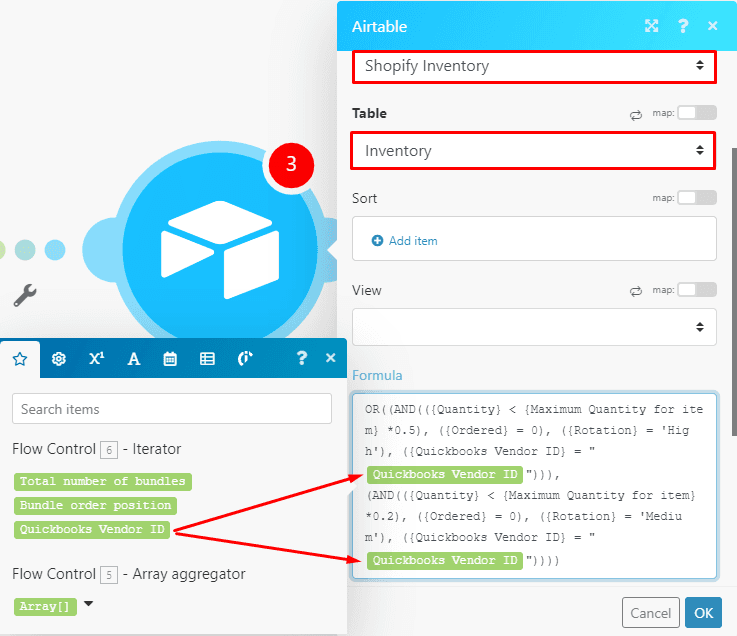
Task: Toggle the map switch for Table
Action: pos(696,113)
